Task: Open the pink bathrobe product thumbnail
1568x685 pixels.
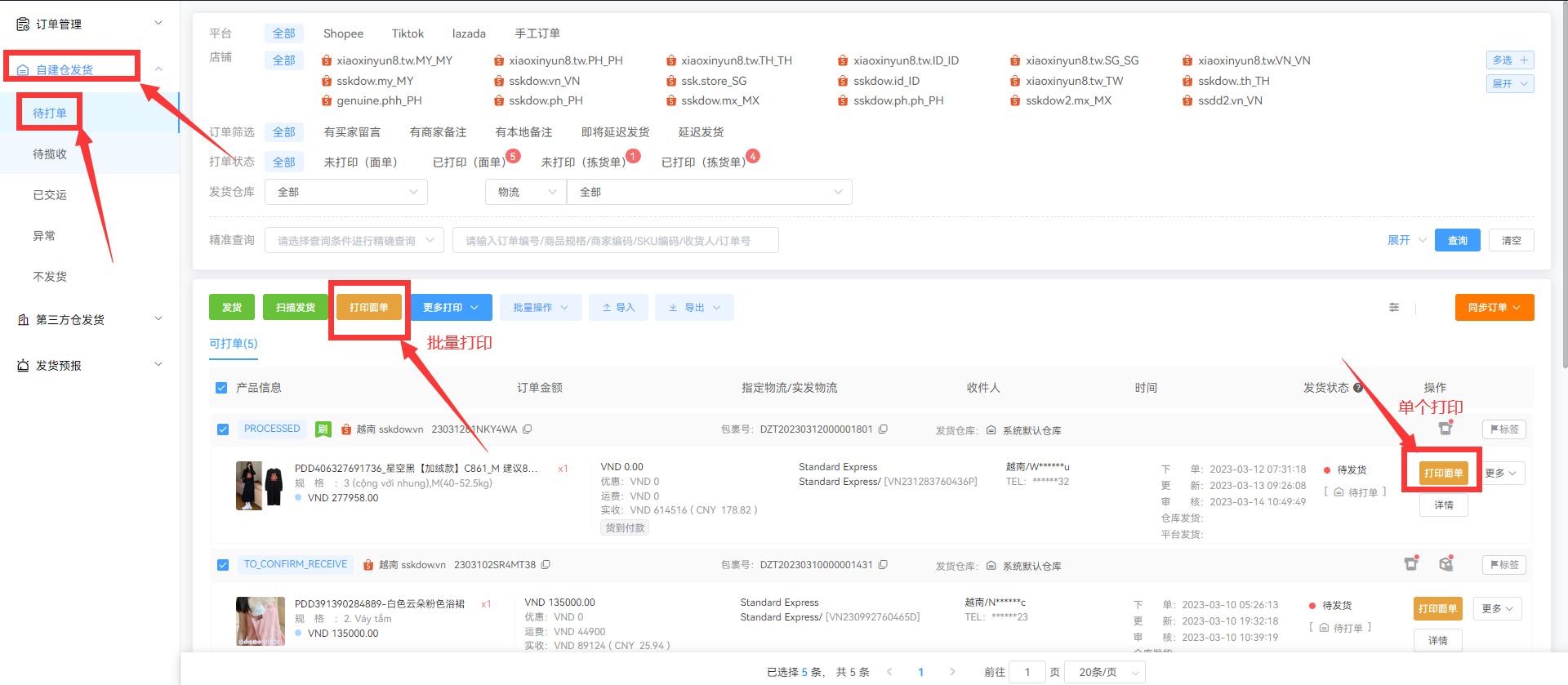Action: pos(260,621)
